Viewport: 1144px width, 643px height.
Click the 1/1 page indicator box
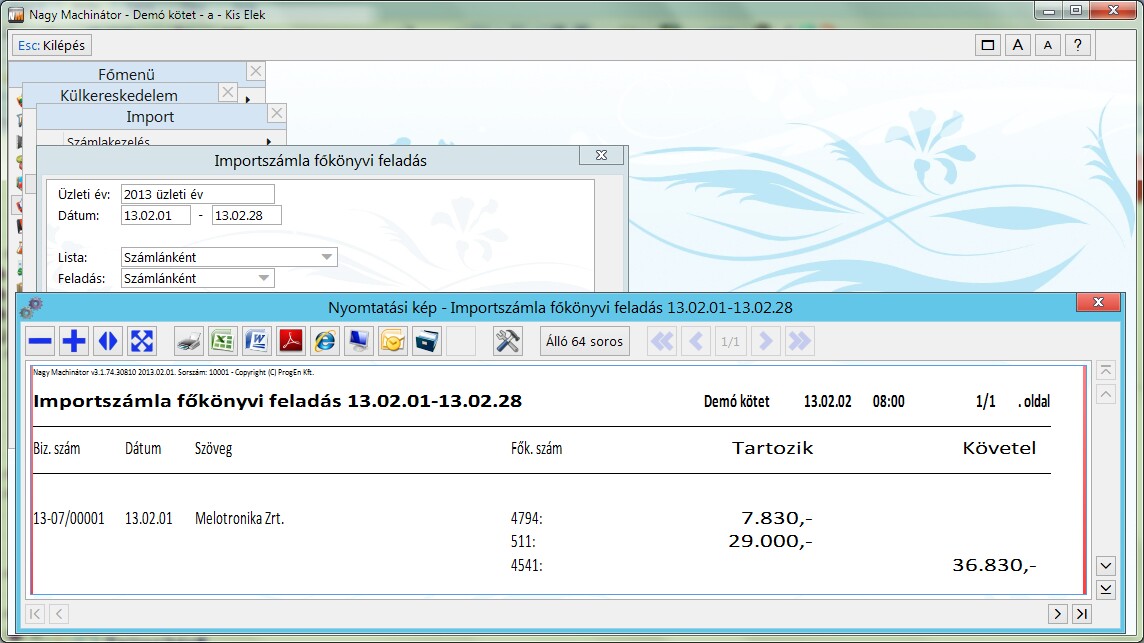pos(730,341)
